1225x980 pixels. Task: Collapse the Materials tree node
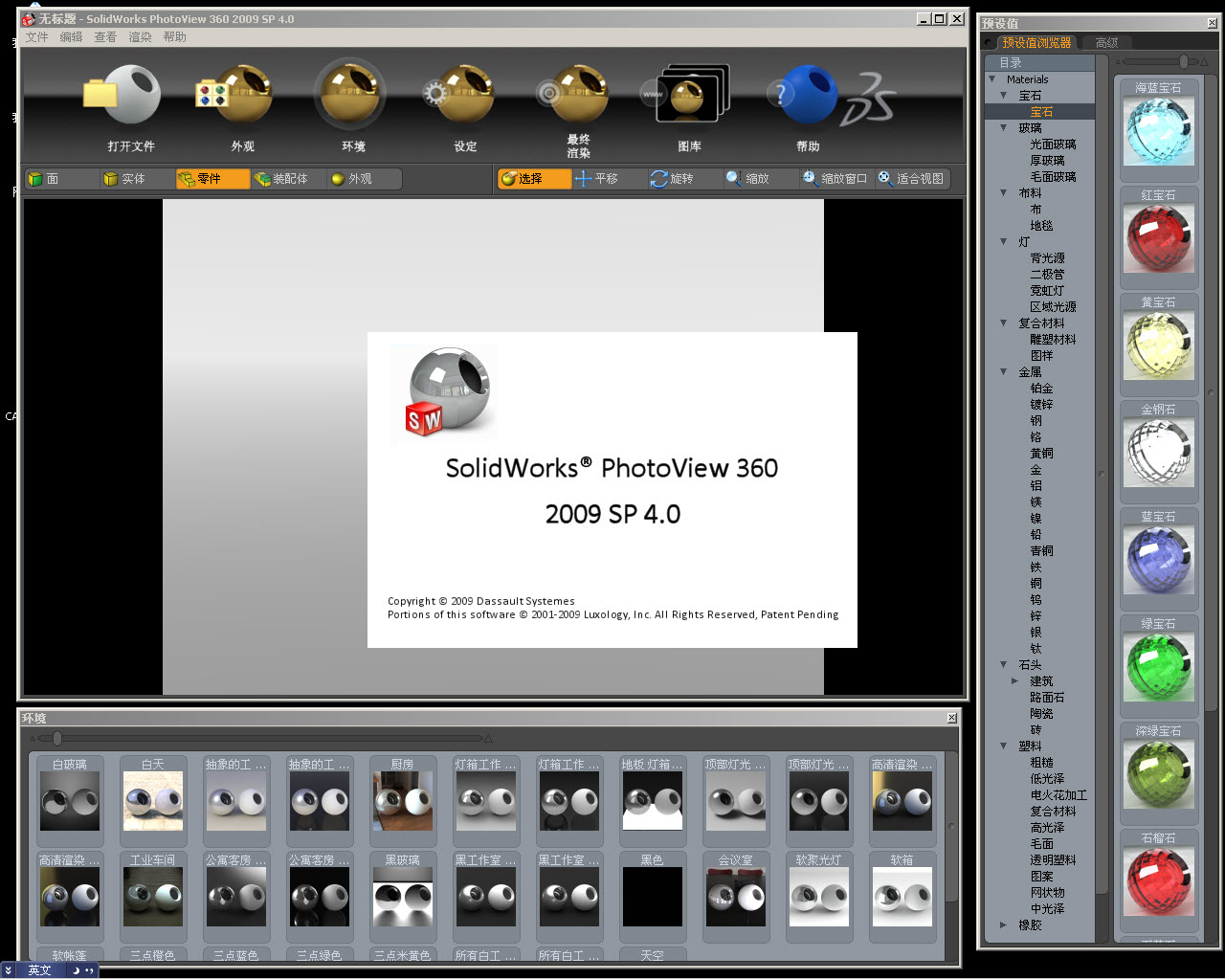992,79
